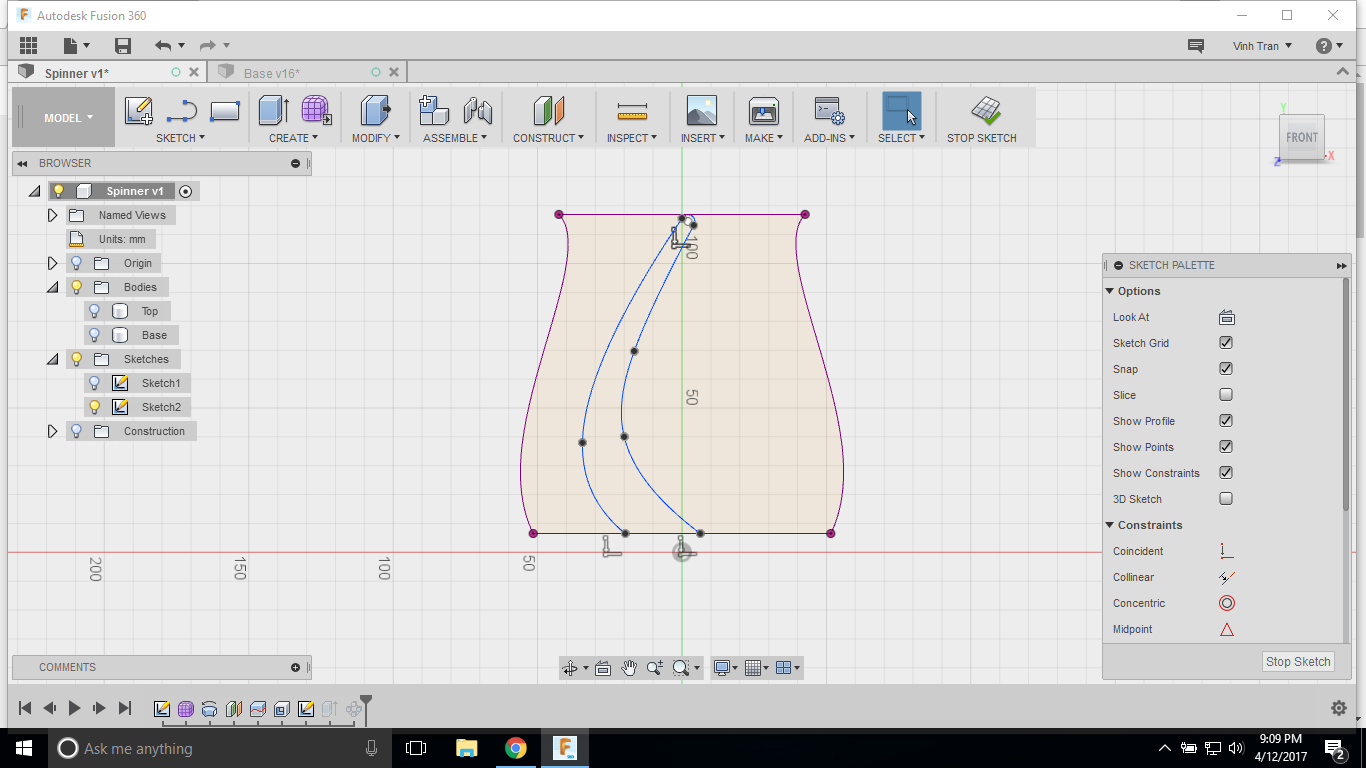Toggle visibility bulb of Top body
The image size is (1366, 768).
(x=95, y=311)
